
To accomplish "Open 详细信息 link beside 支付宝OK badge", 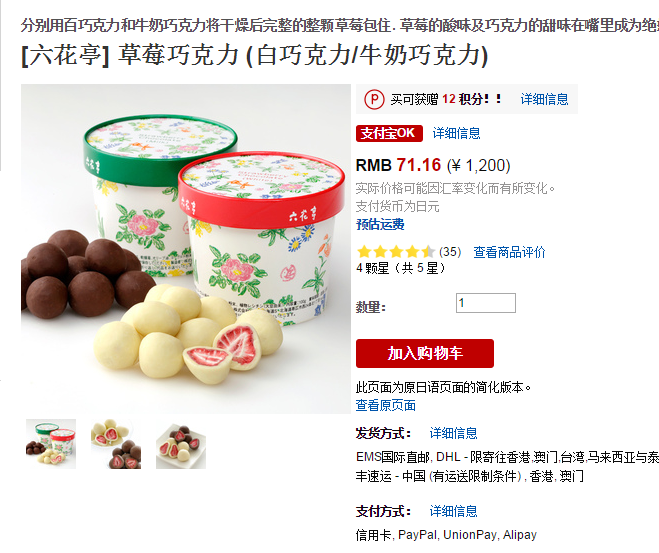I will [x=456, y=133].
